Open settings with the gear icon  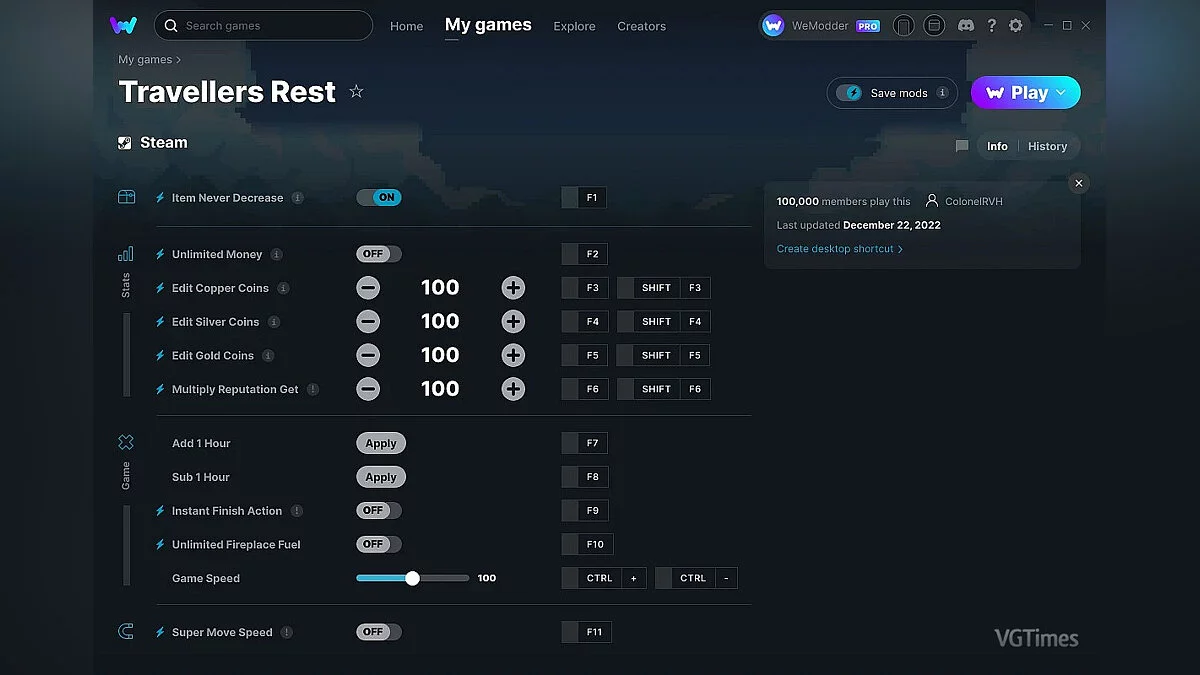point(1016,26)
